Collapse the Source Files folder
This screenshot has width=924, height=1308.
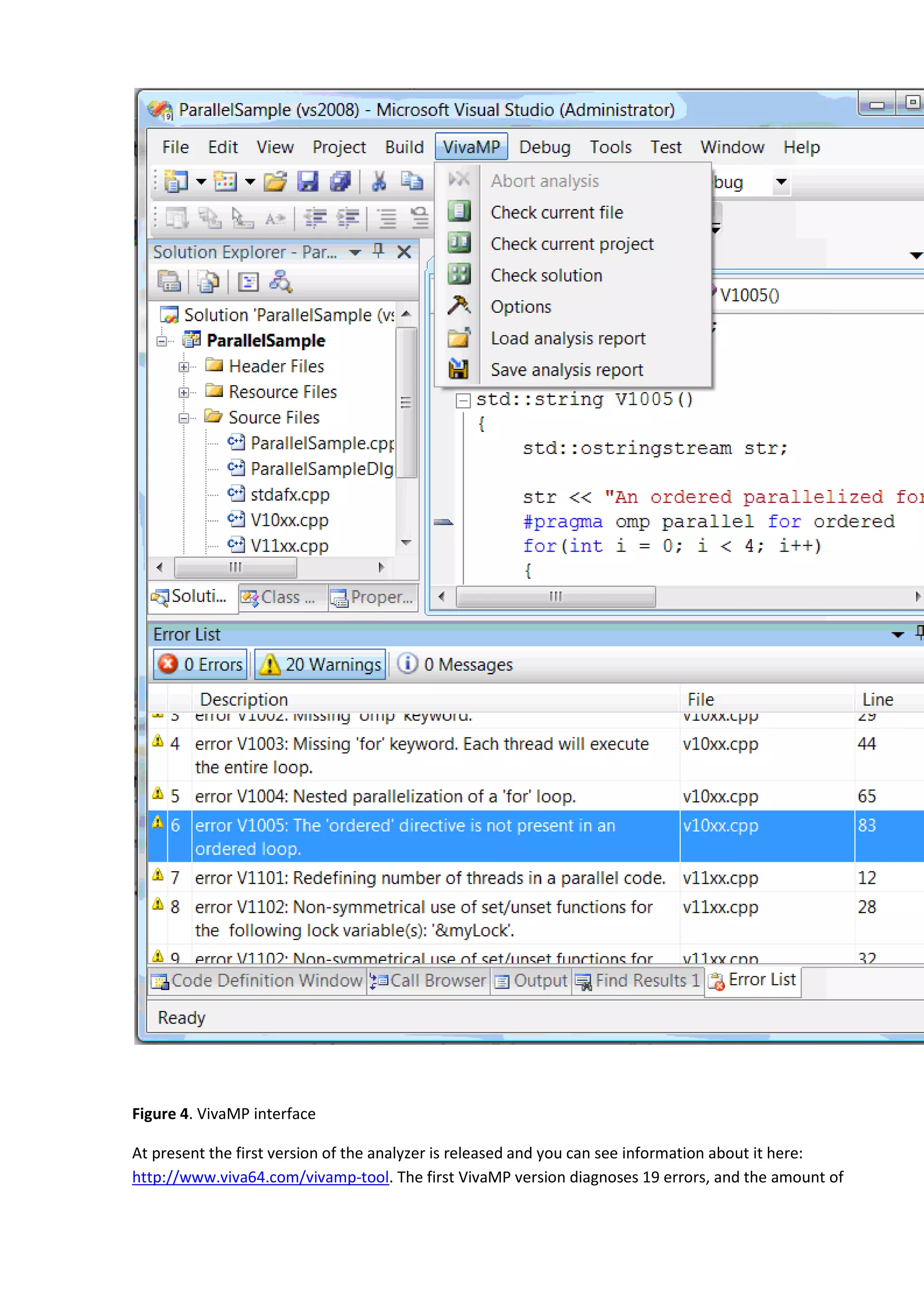(x=183, y=418)
